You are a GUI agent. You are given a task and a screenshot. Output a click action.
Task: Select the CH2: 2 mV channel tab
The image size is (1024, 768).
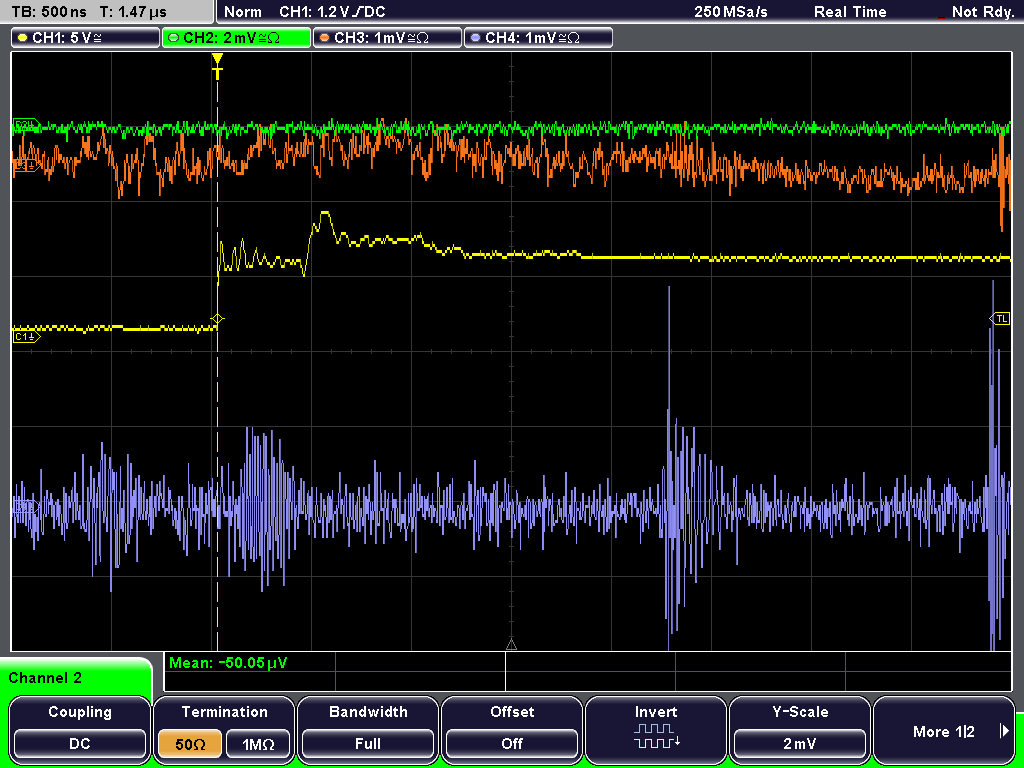click(x=236, y=38)
